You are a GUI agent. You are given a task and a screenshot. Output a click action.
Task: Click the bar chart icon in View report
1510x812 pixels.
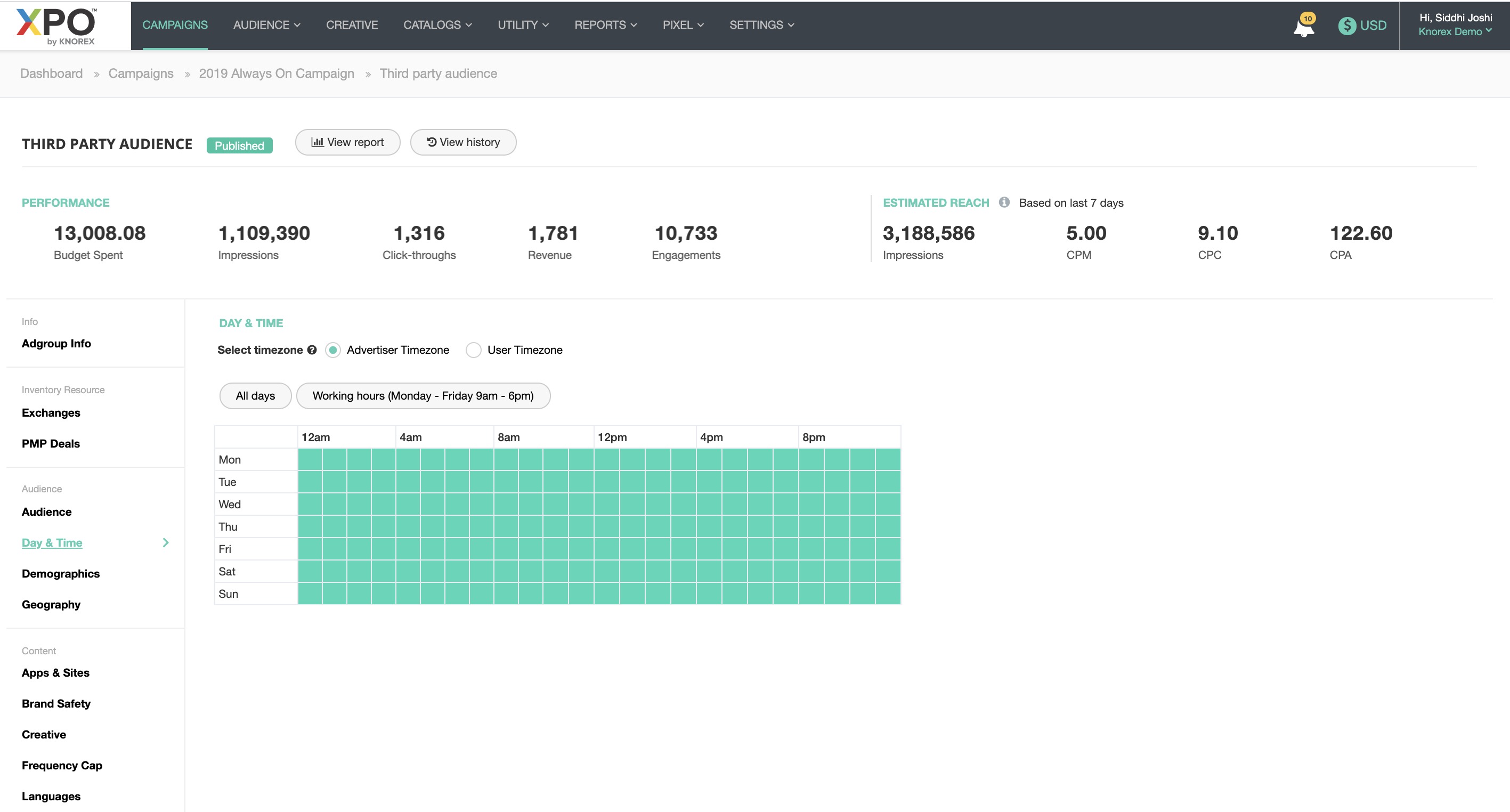pyautogui.click(x=317, y=142)
